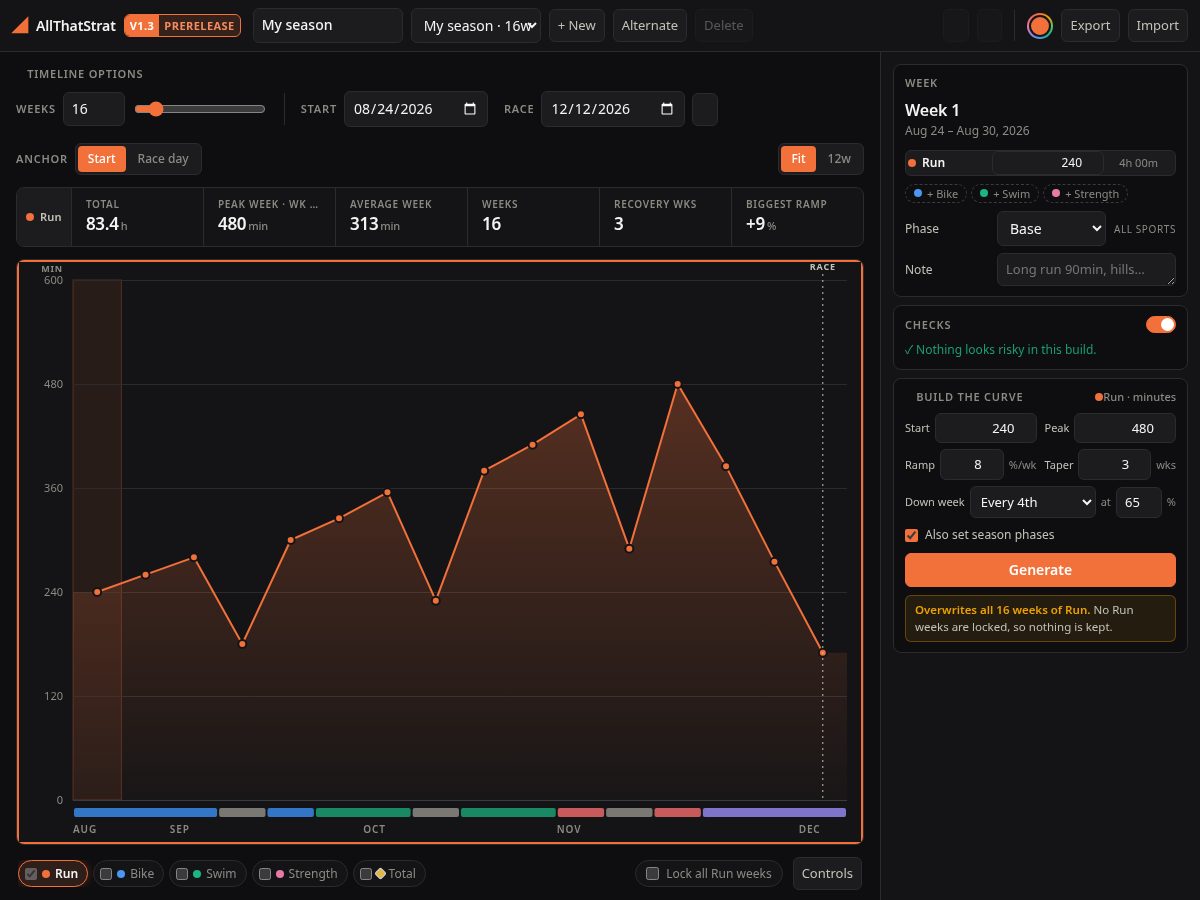Click the + New plan button
Viewport: 1200px width, 900px height.
(x=577, y=26)
